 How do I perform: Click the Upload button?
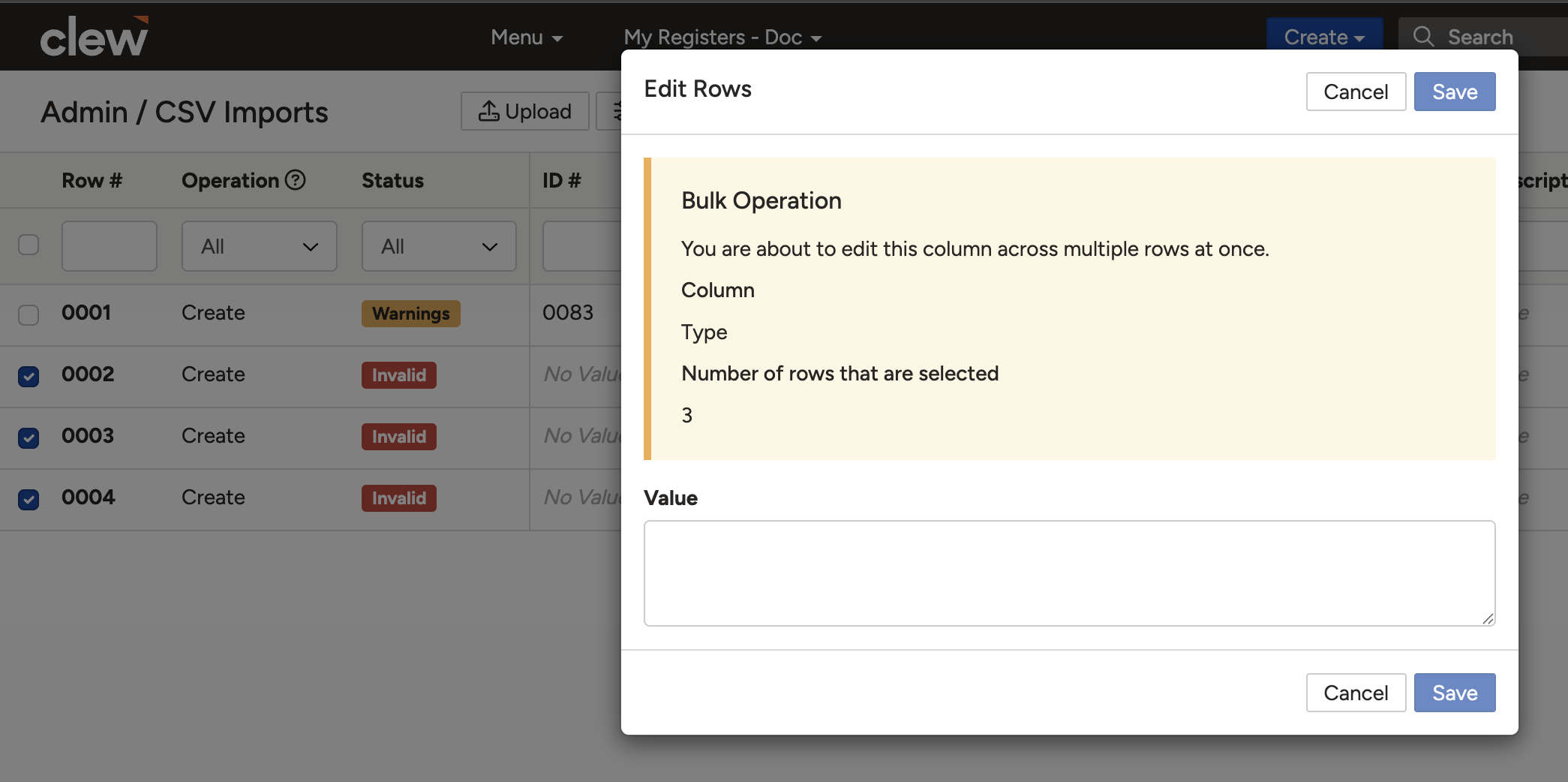click(525, 111)
